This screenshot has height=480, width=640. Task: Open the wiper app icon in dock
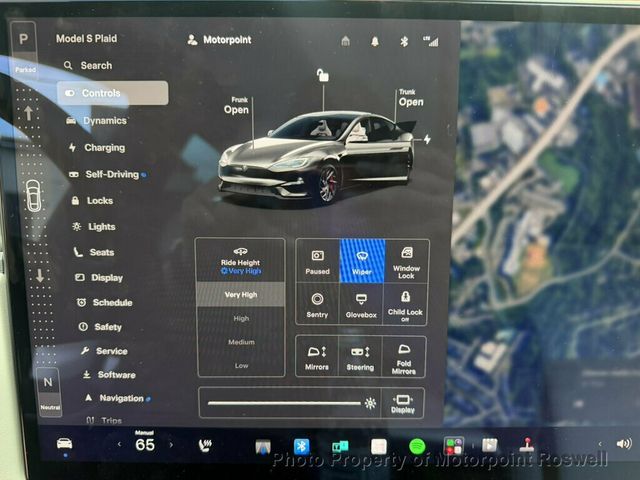pyautogui.click(x=263, y=446)
